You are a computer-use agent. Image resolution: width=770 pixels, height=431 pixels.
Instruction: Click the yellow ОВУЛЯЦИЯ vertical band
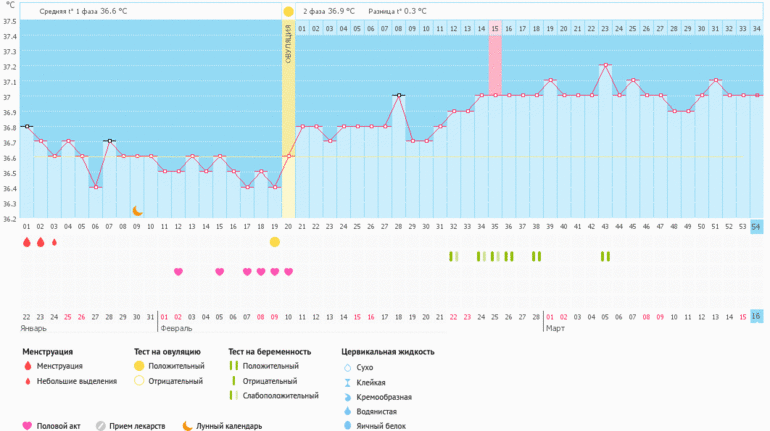click(288, 120)
